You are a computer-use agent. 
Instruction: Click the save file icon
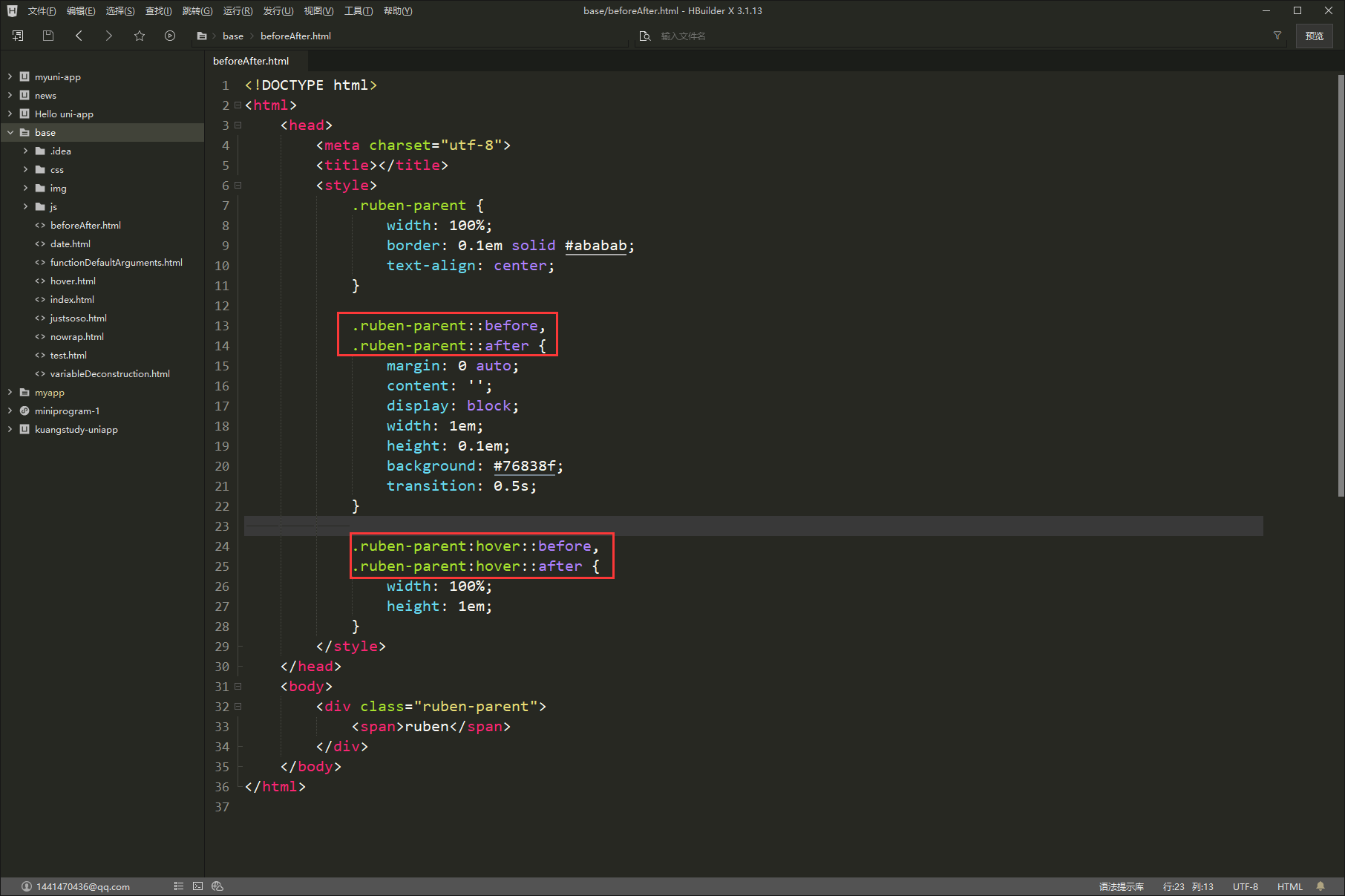coord(48,36)
